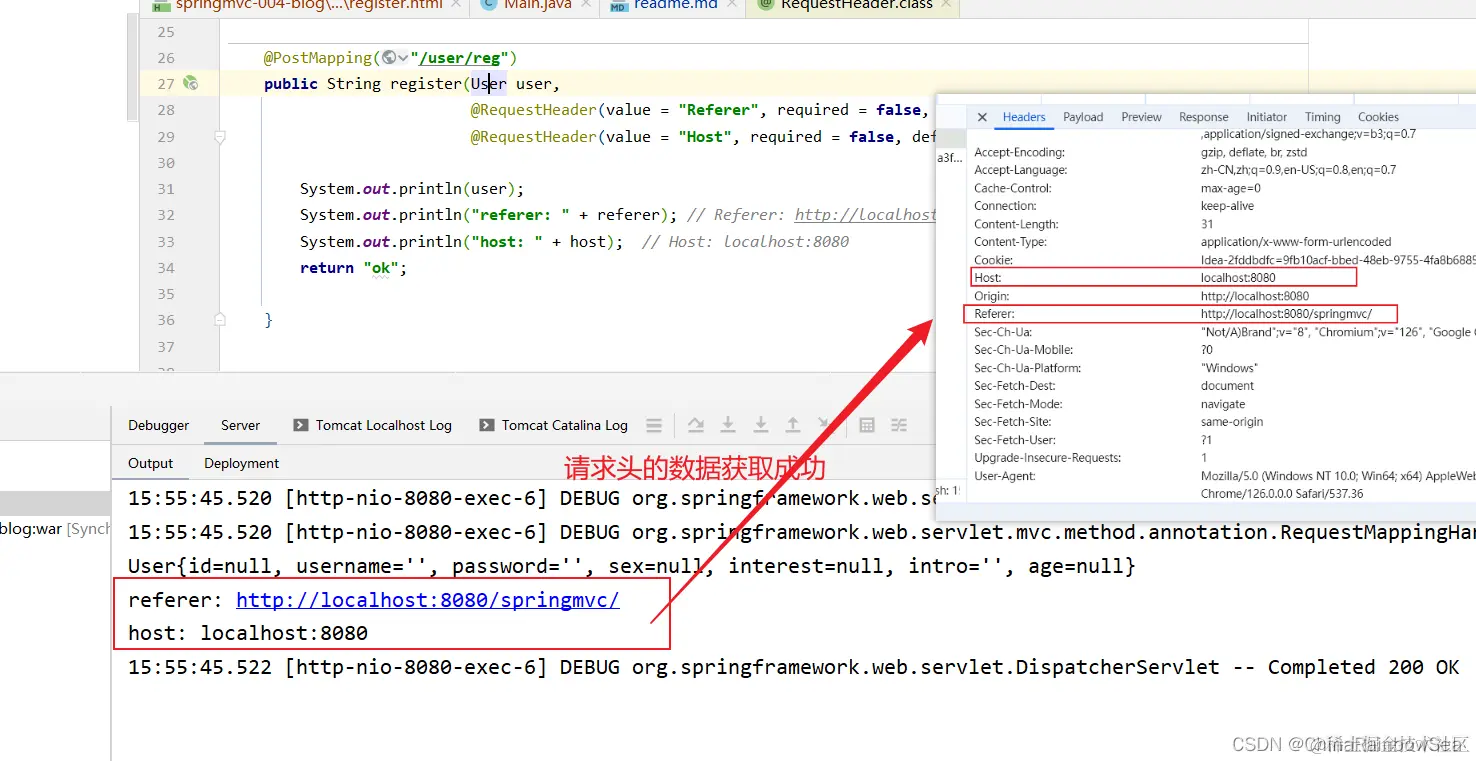Open the Cookies tab in DevTools
Screen dimensions: 1476x761
click(1378, 117)
